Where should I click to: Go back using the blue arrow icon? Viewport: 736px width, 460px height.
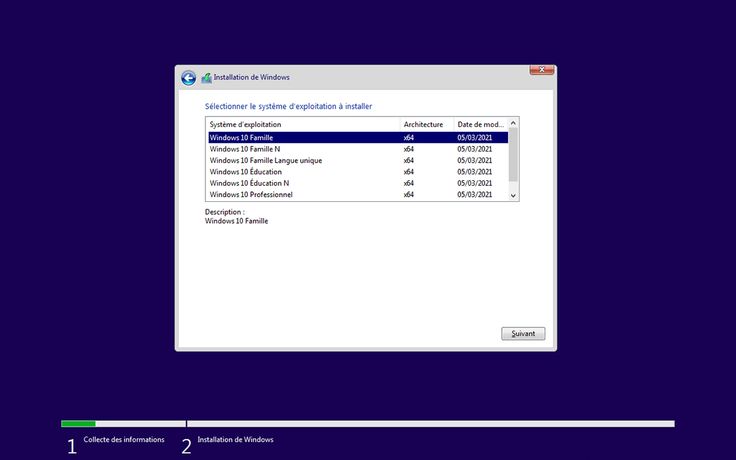(x=188, y=78)
